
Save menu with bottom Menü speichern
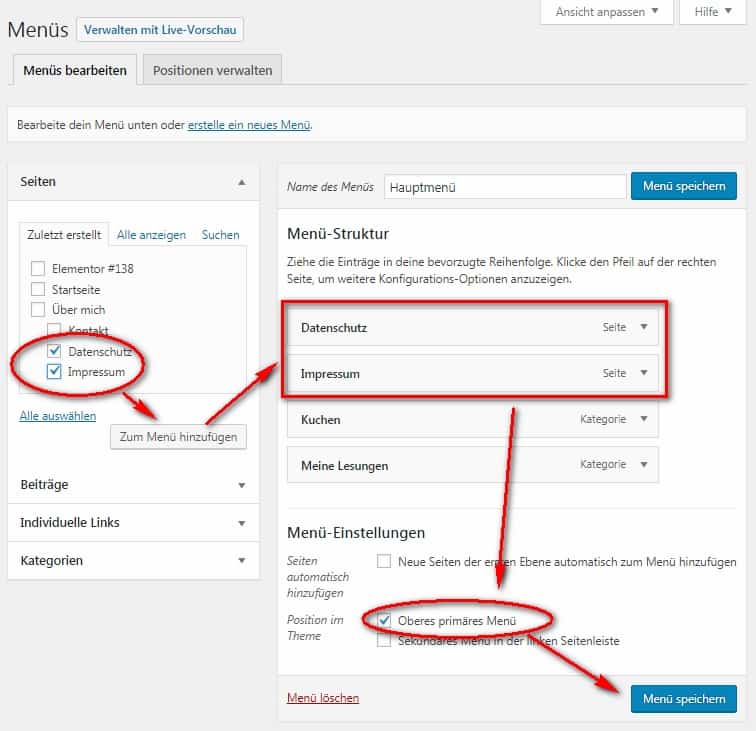coord(684,699)
